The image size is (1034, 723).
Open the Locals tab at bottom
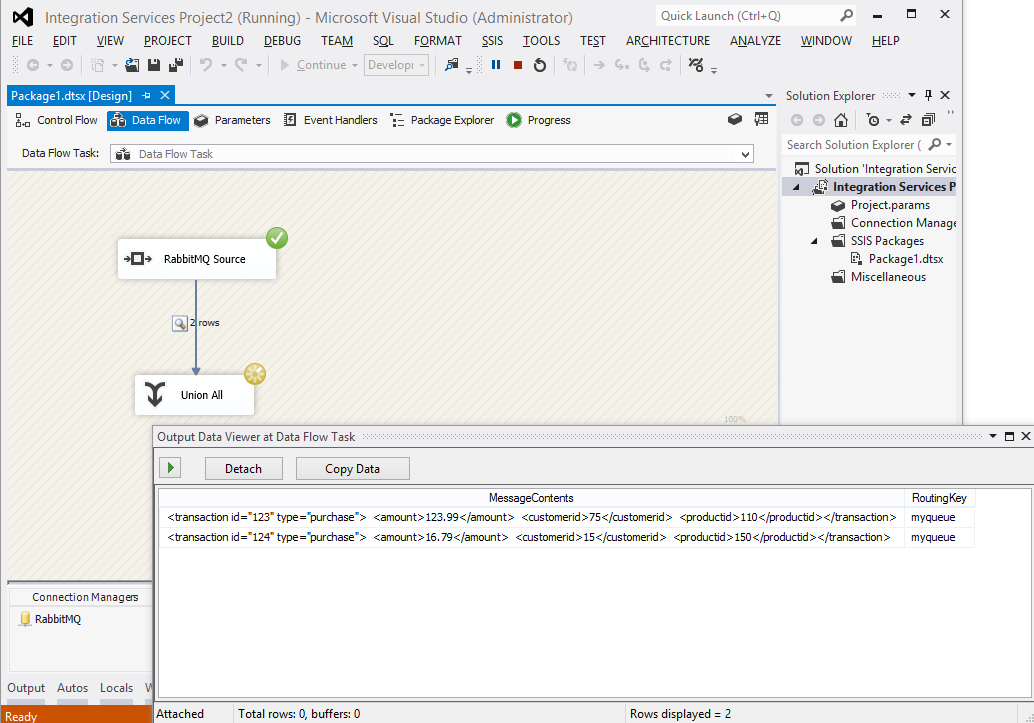click(x=116, y=687)
